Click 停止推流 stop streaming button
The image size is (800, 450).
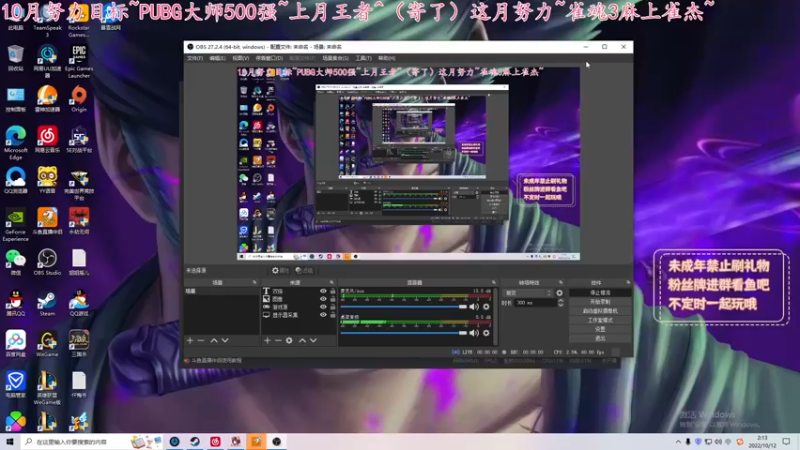(600, 293)
